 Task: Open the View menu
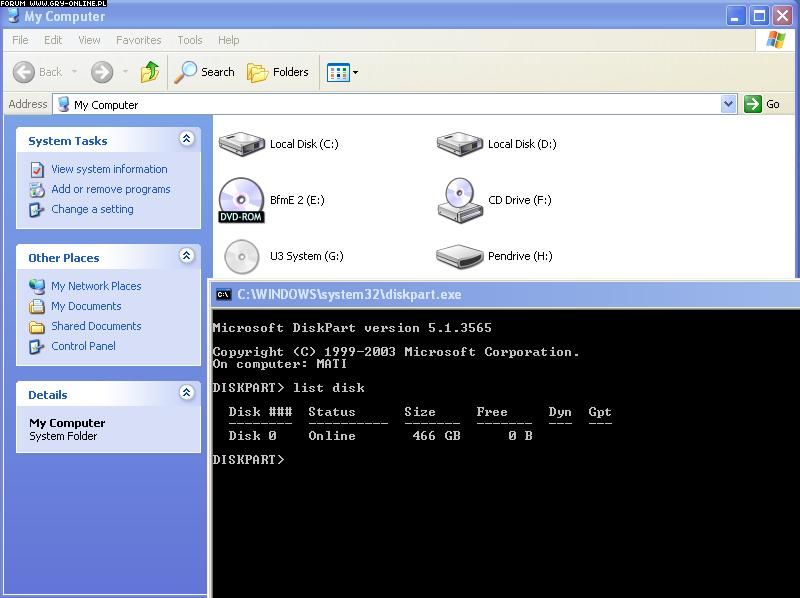tap(89, 40)
